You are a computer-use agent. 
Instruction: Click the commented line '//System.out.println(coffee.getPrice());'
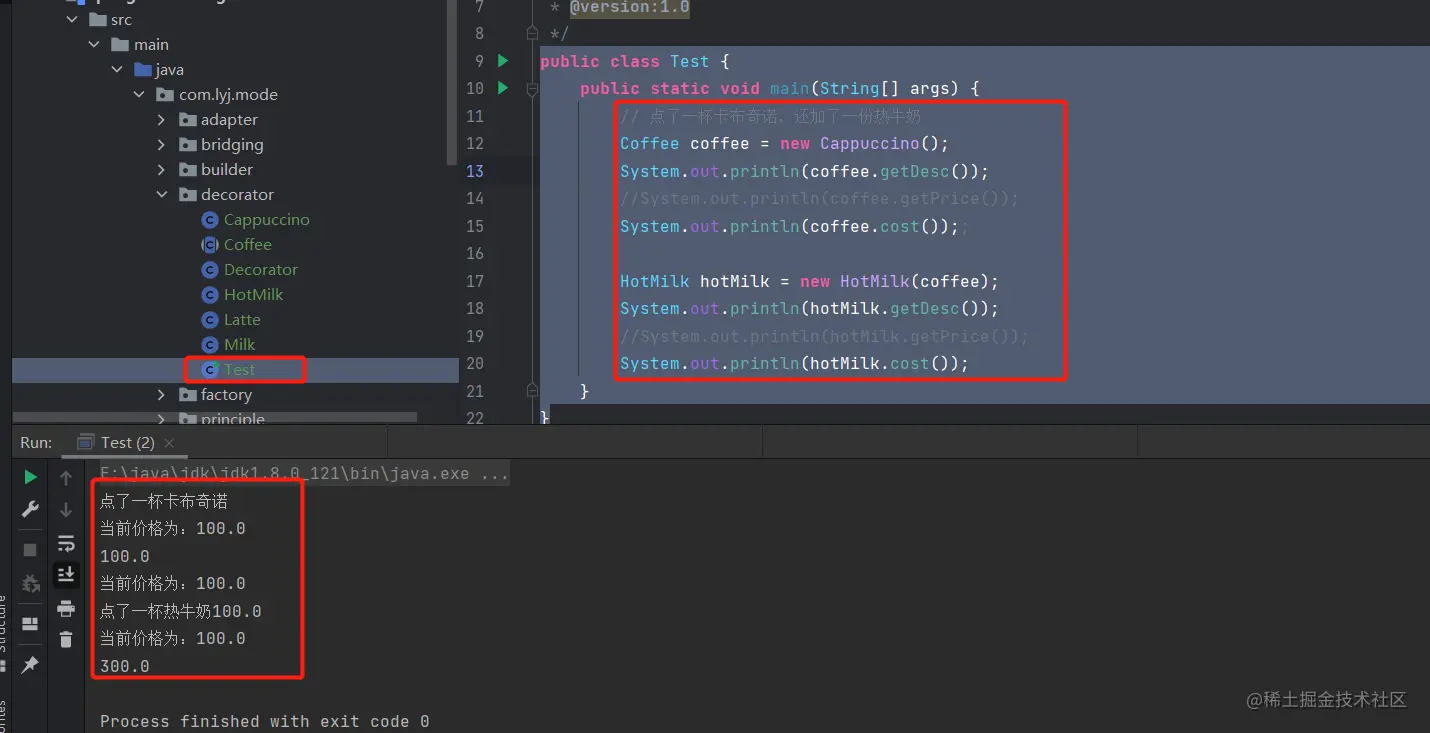click(819, 198)
